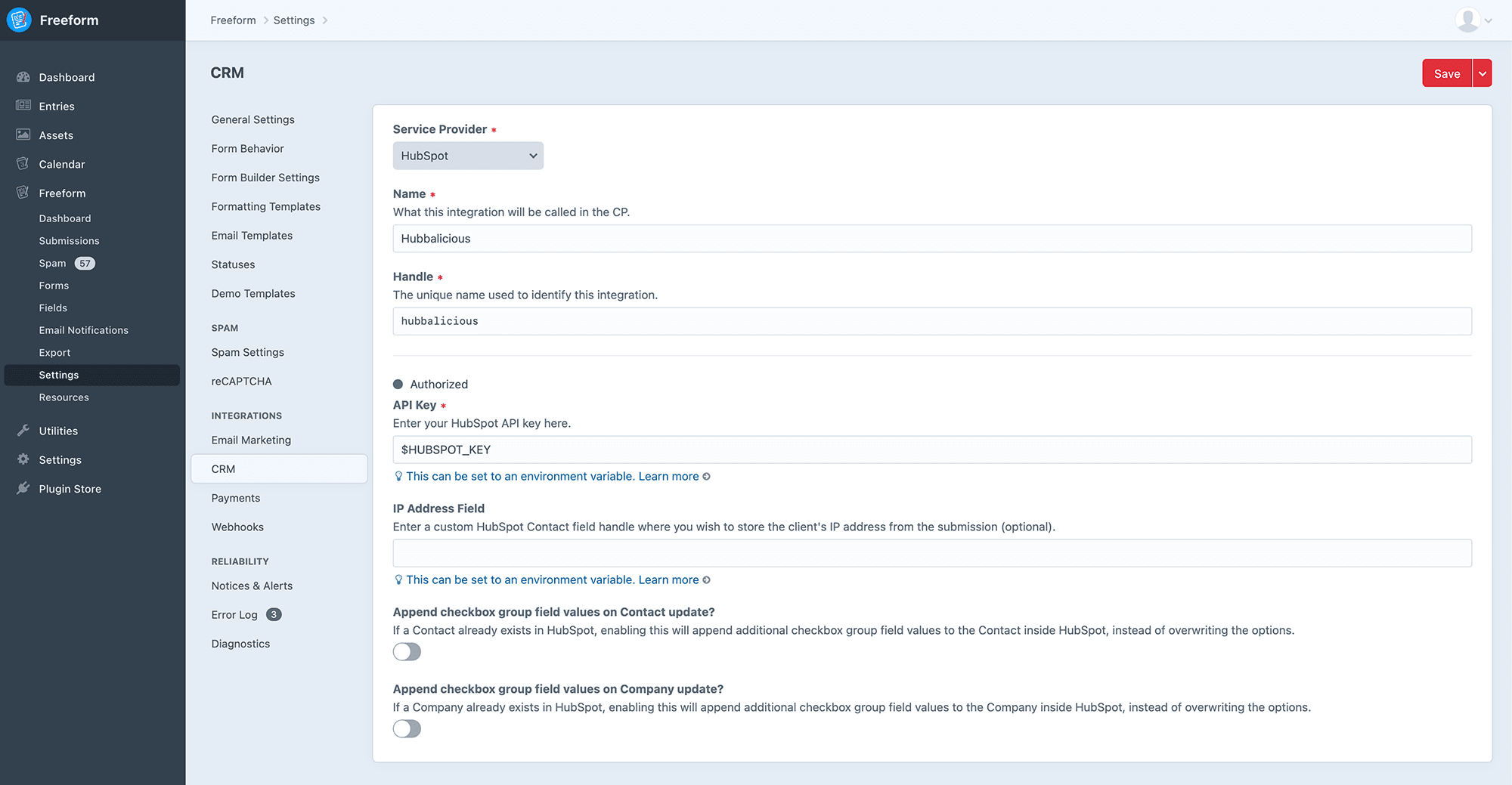Screen dimensions: 1512x785
Task: Expand the Save button dropdown arrow
Action: coord(1482,73)
